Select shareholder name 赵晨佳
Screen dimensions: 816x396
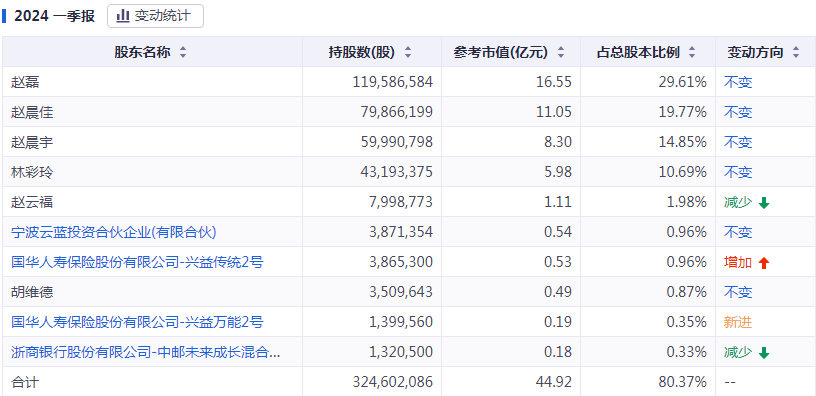tap(32, 112)
